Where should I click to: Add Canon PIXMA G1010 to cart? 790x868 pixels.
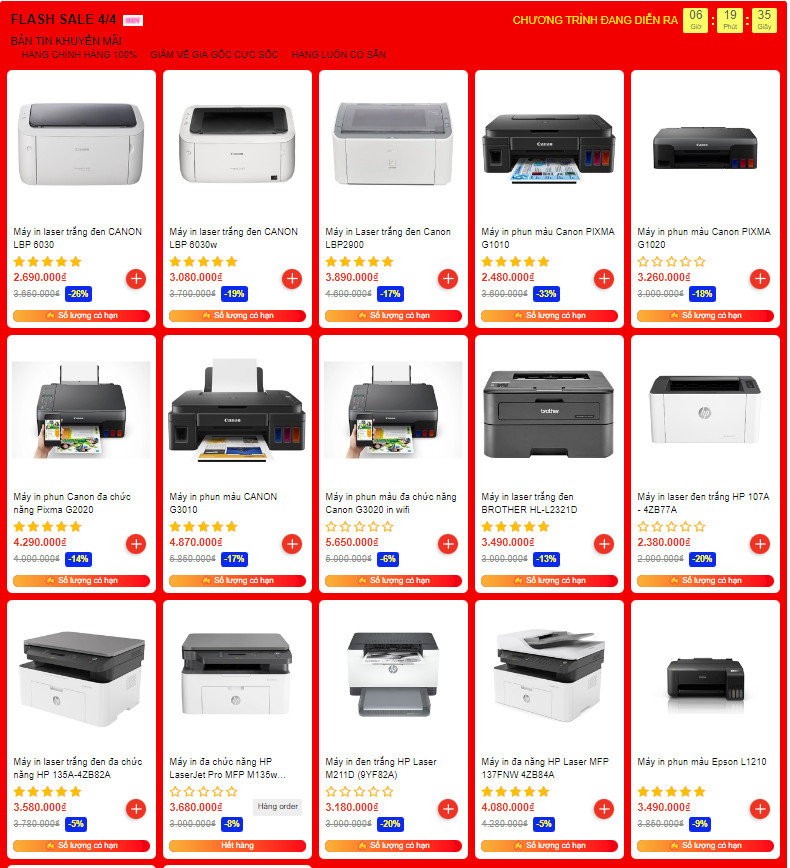[x=604, y=278]
